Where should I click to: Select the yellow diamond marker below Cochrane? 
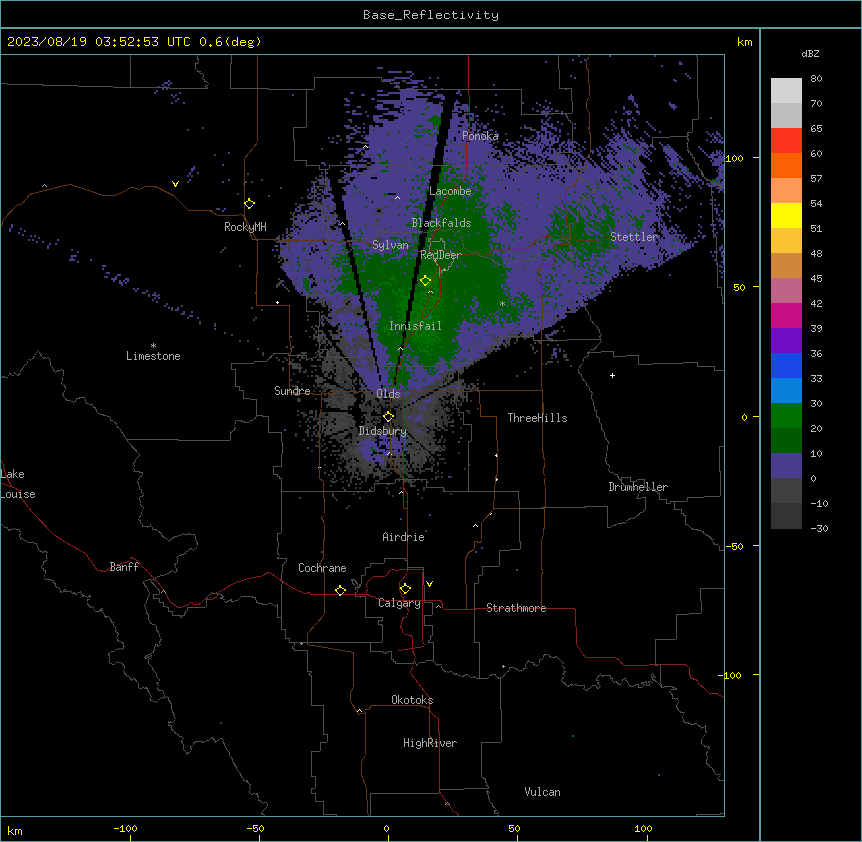pos(340,590)
